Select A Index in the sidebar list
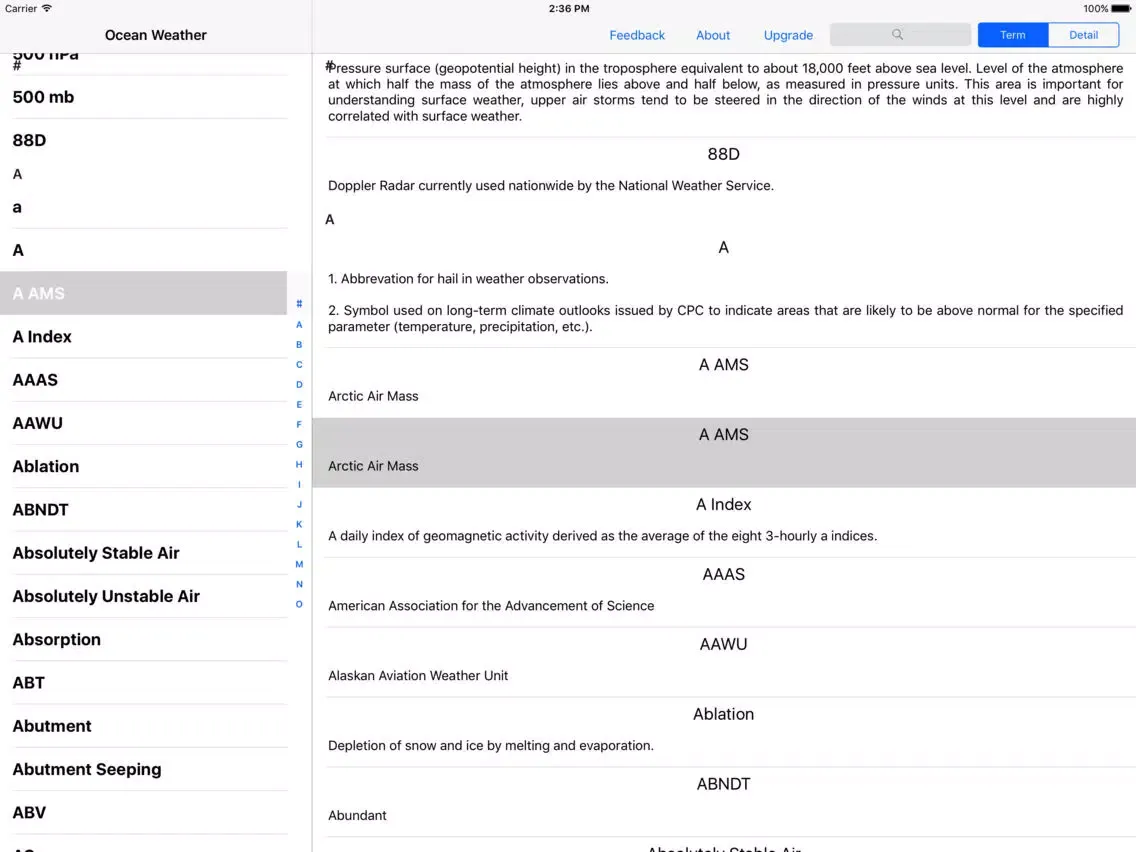Image resolution: width=1136 pixels, height=852 pixels. click(x=143, y=337)
